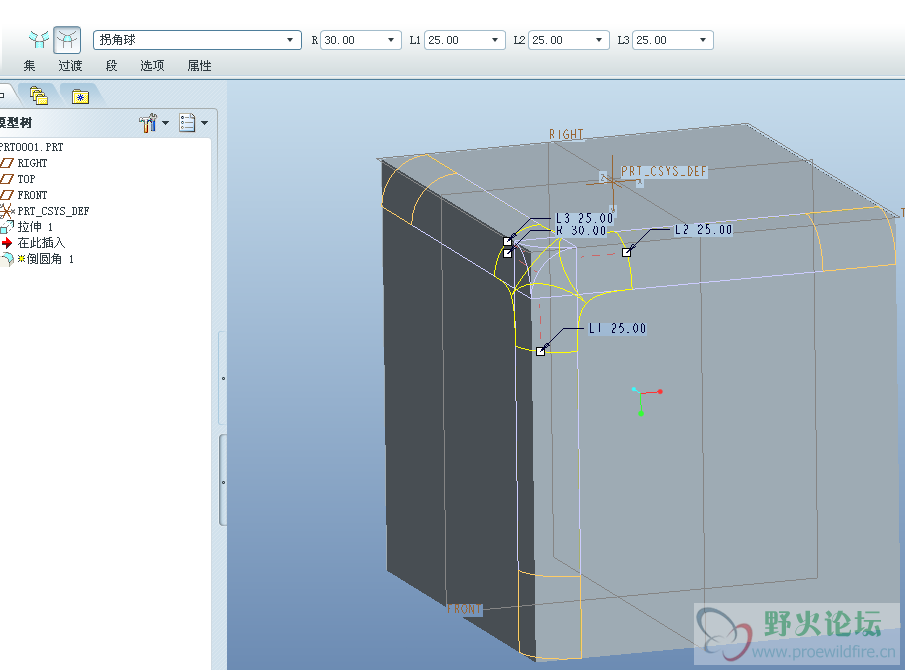Open the 属性 tab
The width and height of the screenshot is (905, 670).
tap(200, 66)
